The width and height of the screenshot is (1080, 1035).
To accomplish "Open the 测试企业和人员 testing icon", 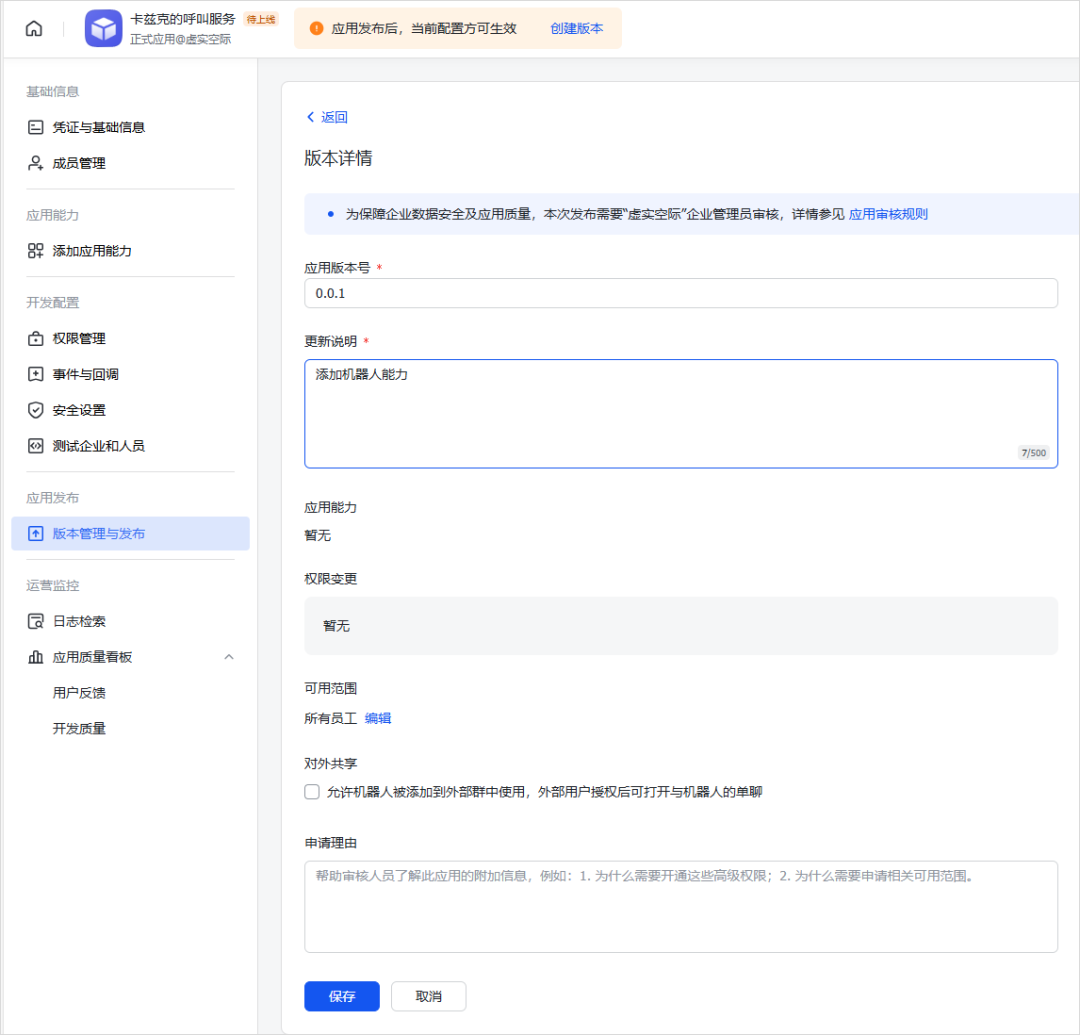I will [x=34, y=446].
